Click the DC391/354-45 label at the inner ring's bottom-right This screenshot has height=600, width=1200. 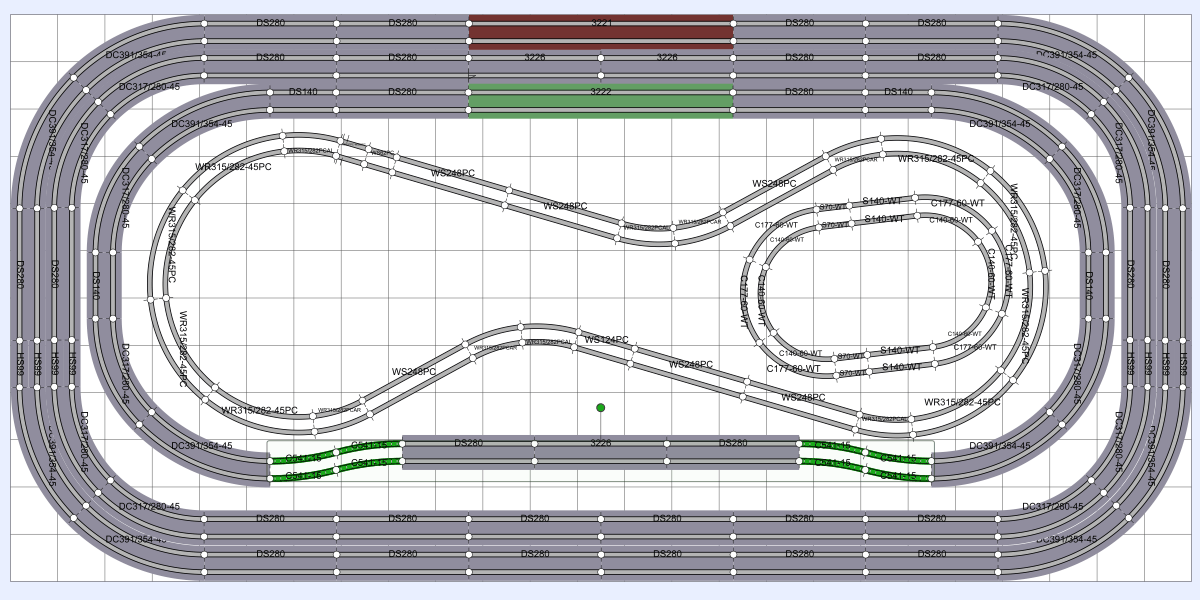coord(1000,446)
